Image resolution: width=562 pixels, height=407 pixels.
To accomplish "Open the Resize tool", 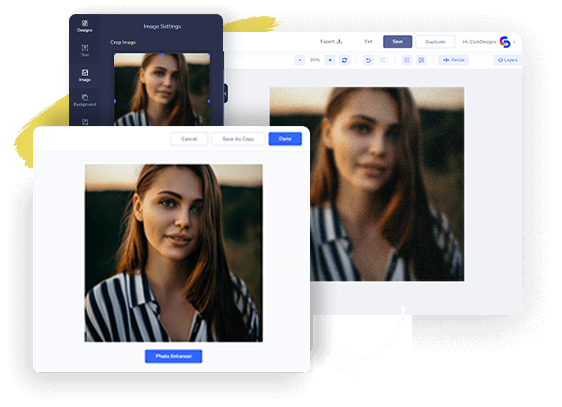I will click(x=454, y=60).
